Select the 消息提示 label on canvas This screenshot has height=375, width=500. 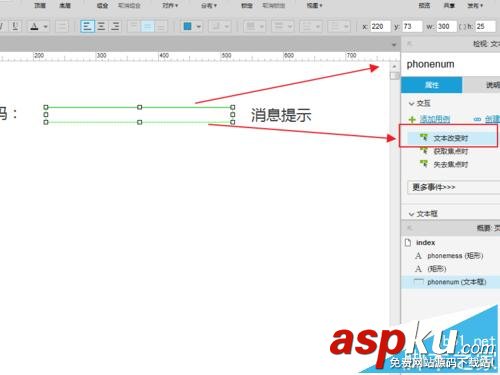coord(281,115)
